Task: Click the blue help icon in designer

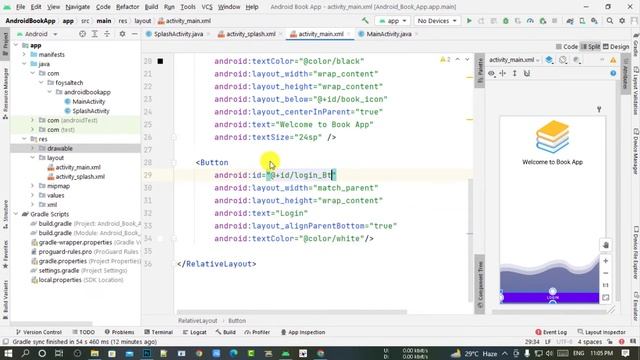Action: coord(613,73)
